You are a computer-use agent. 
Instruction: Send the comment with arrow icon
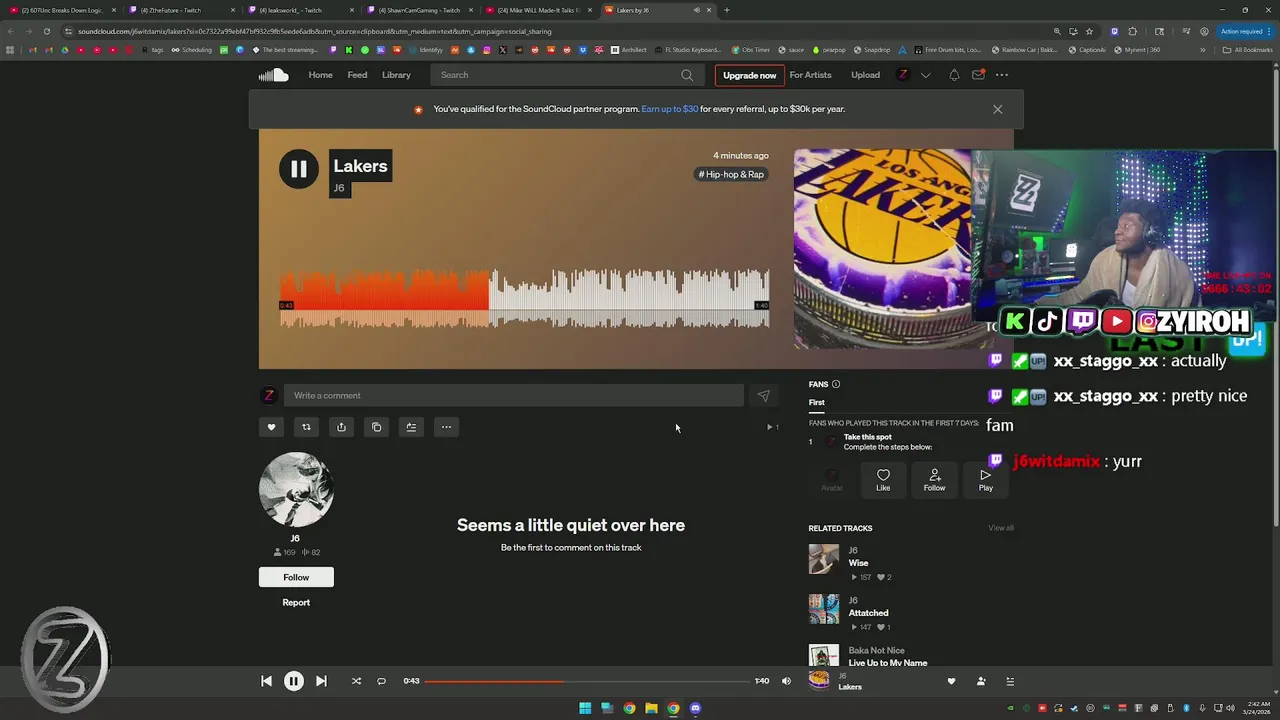click(763, 396)
